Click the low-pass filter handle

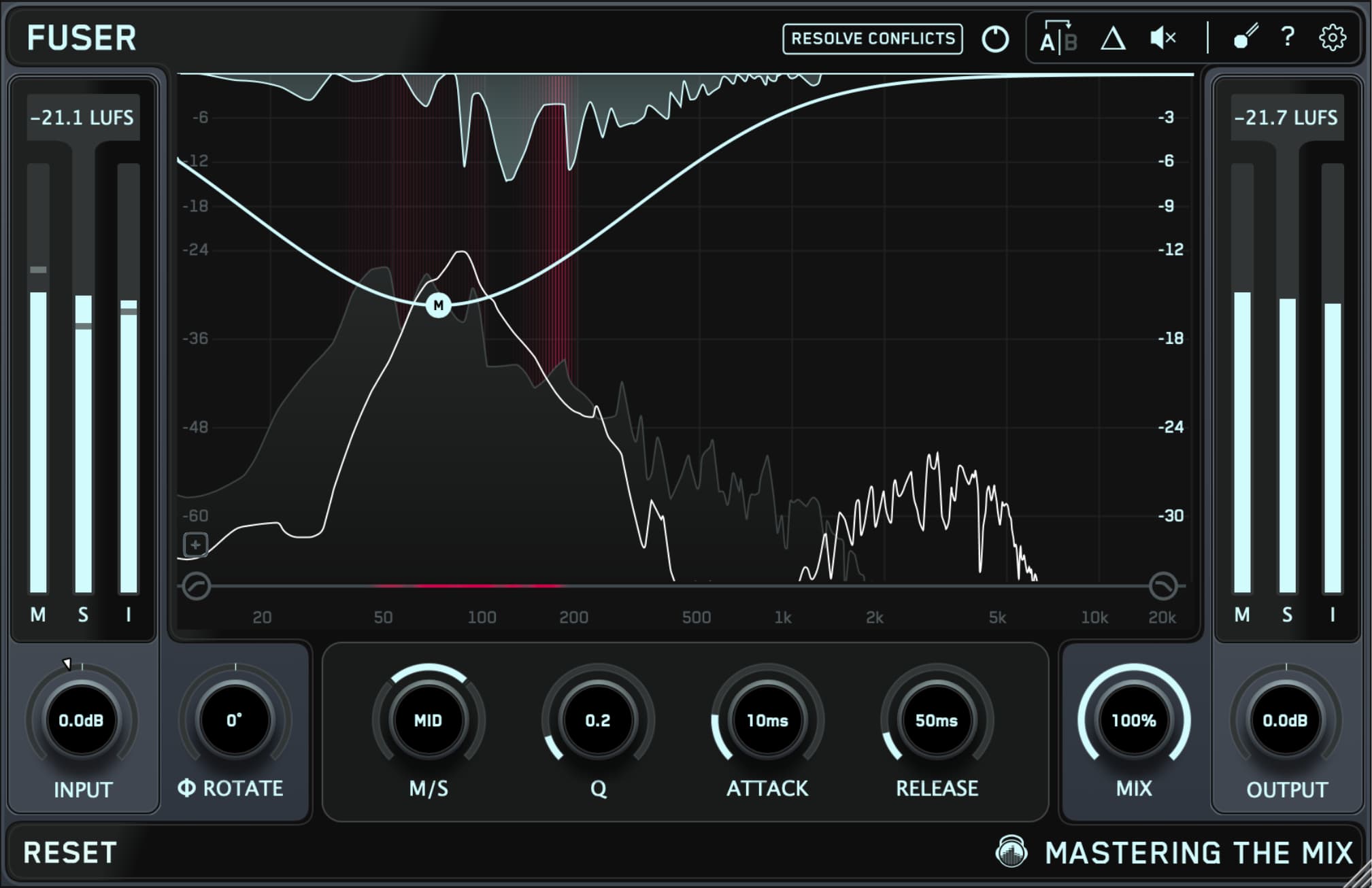point(1162,586)
